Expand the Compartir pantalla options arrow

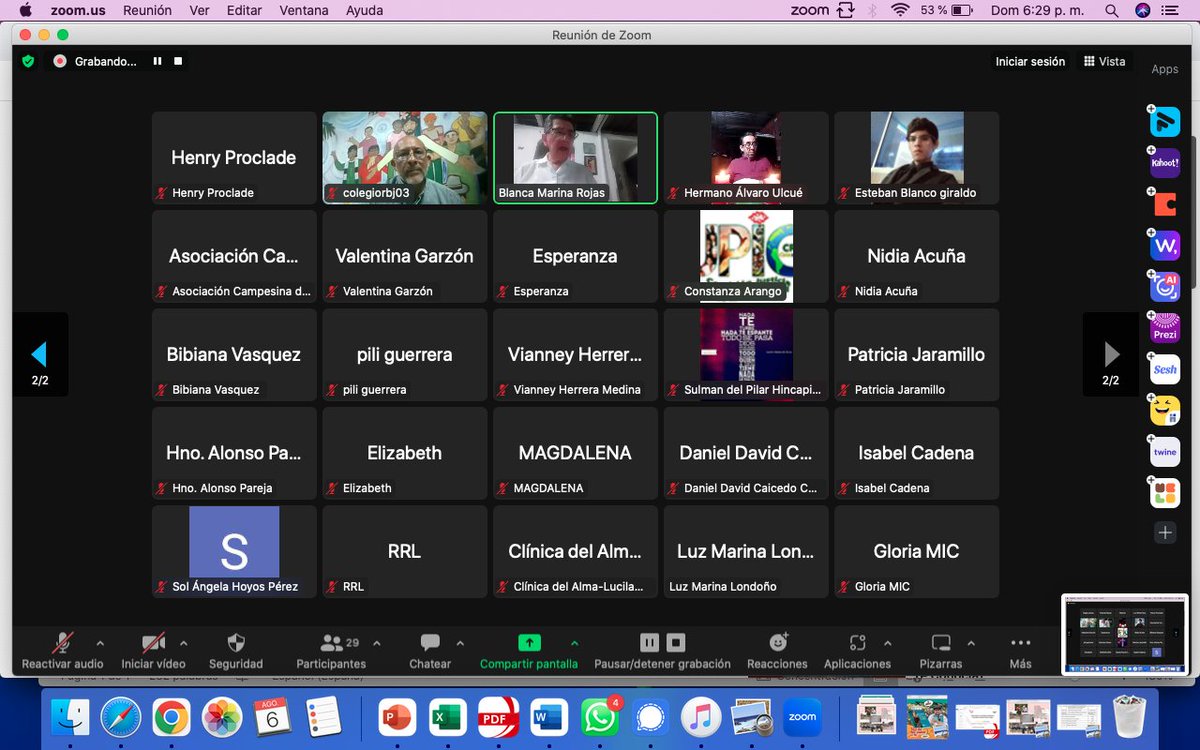click(574, 643)
